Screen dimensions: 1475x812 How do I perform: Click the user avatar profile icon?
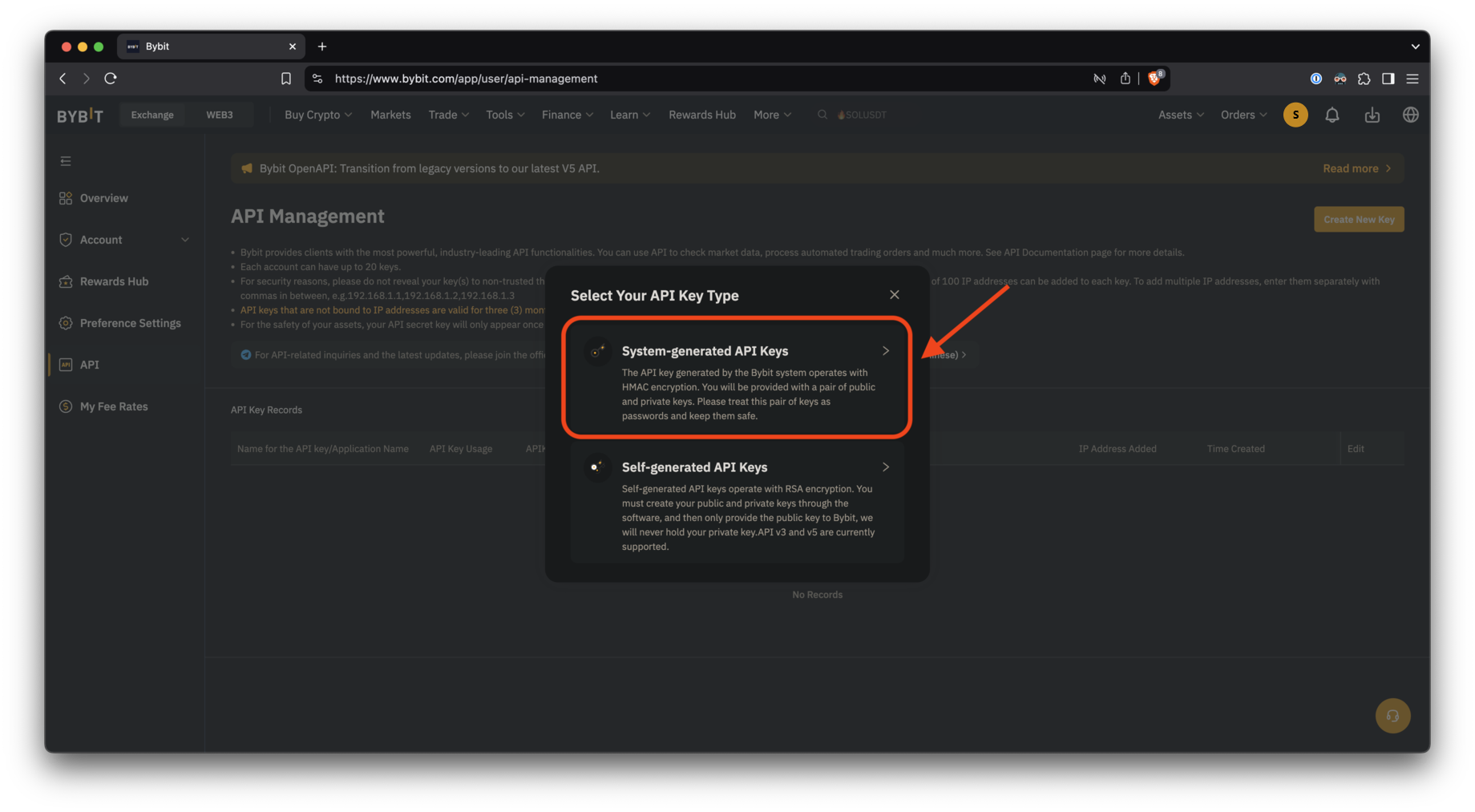coord(1295,115)
